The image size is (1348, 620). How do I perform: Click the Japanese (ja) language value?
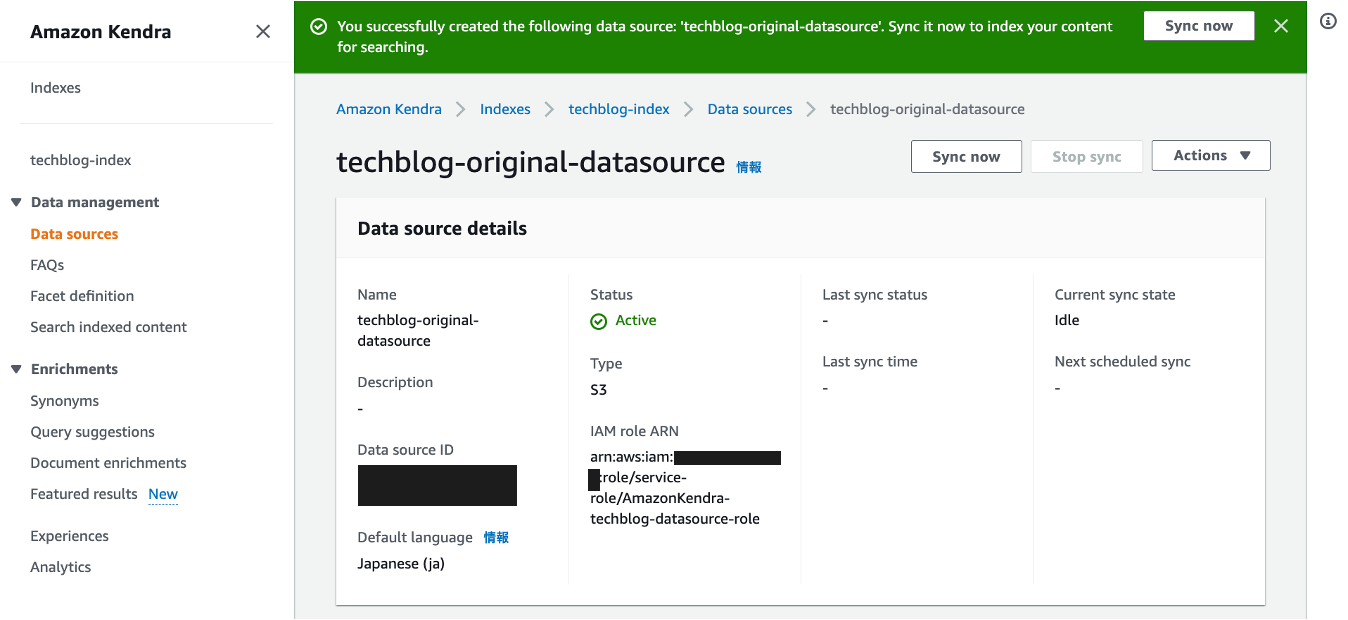point(401,563)
